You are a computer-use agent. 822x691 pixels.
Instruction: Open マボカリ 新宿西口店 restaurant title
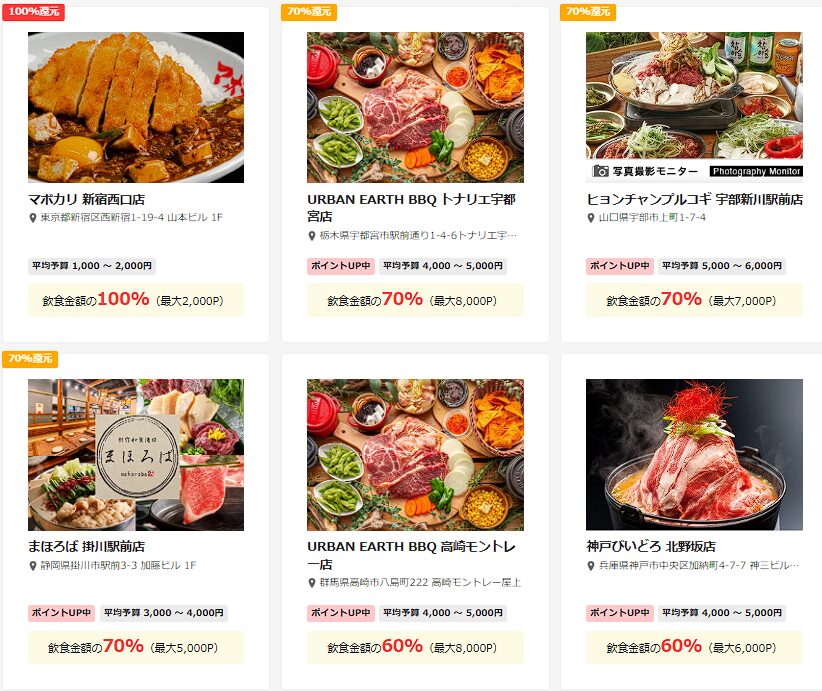(86, 199)
